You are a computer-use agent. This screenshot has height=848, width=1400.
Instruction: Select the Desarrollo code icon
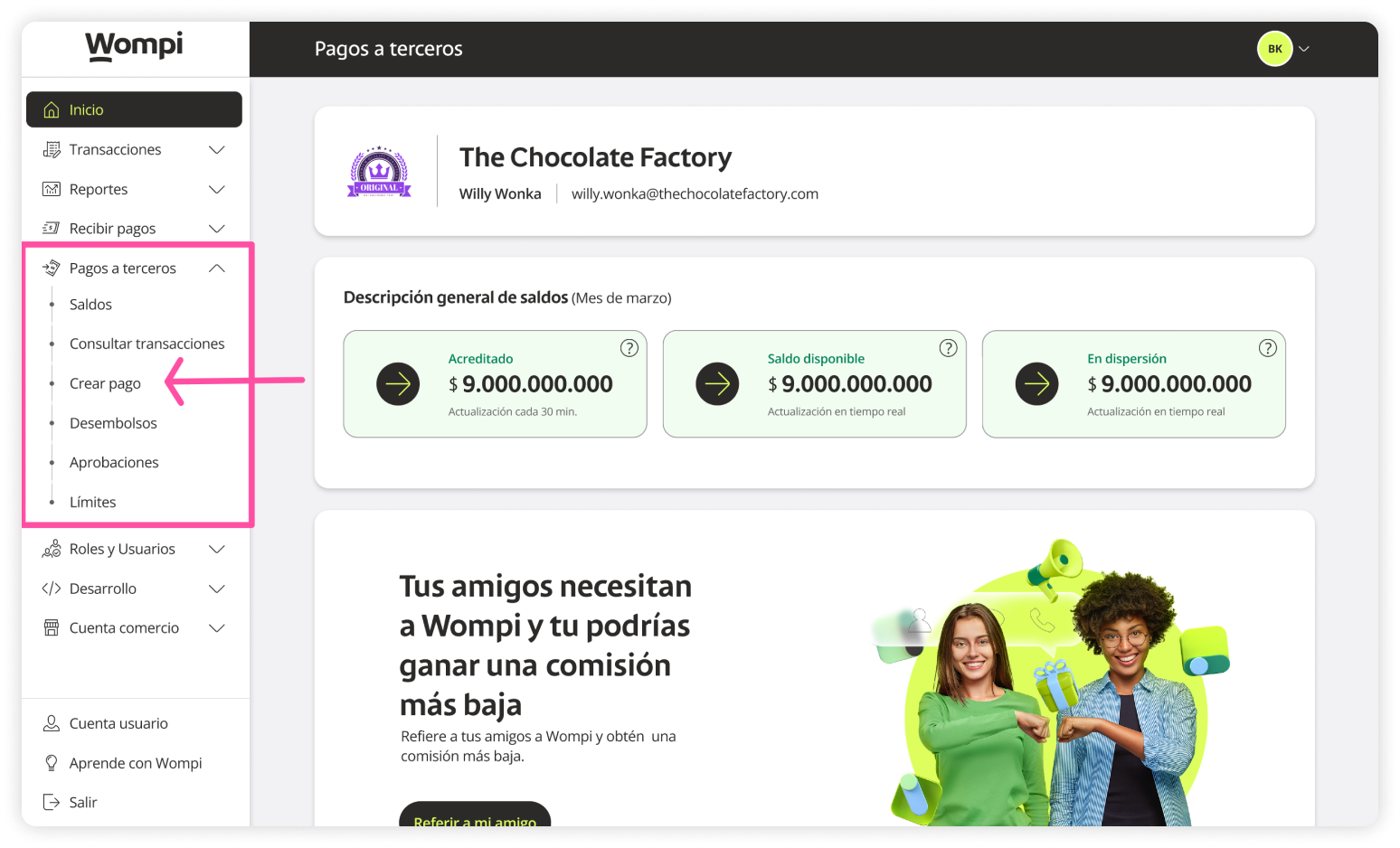pyautogui.click(x=51, y=589)
